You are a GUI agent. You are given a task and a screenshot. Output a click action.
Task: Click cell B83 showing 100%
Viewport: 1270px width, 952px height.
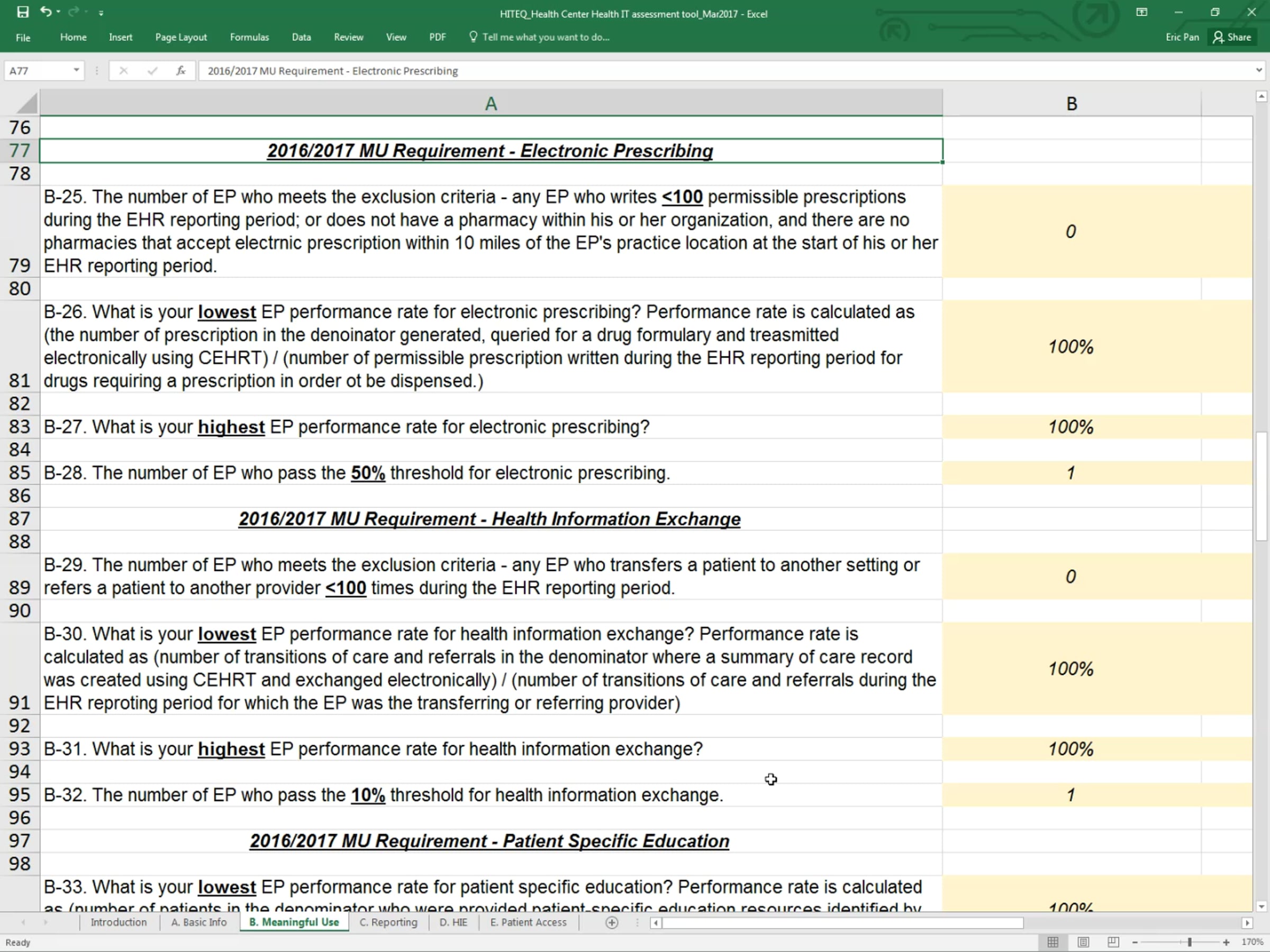pyautogui.click(x=1071, y=427)
